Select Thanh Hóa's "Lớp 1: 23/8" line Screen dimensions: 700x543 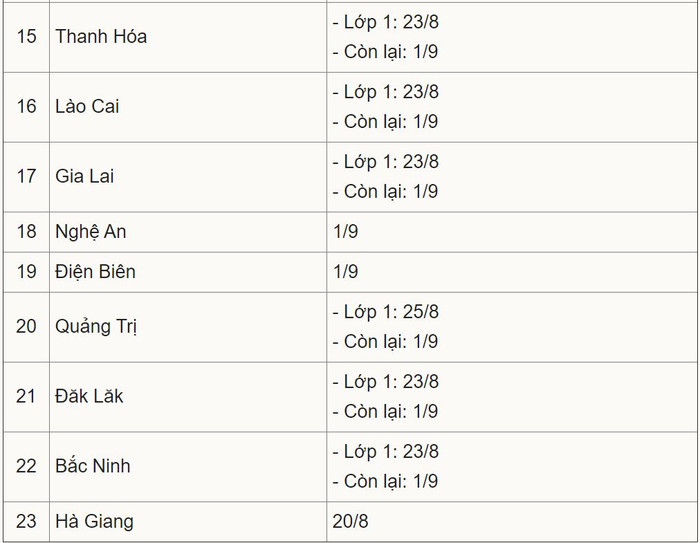pyautogui.click(x=386, y=21)
